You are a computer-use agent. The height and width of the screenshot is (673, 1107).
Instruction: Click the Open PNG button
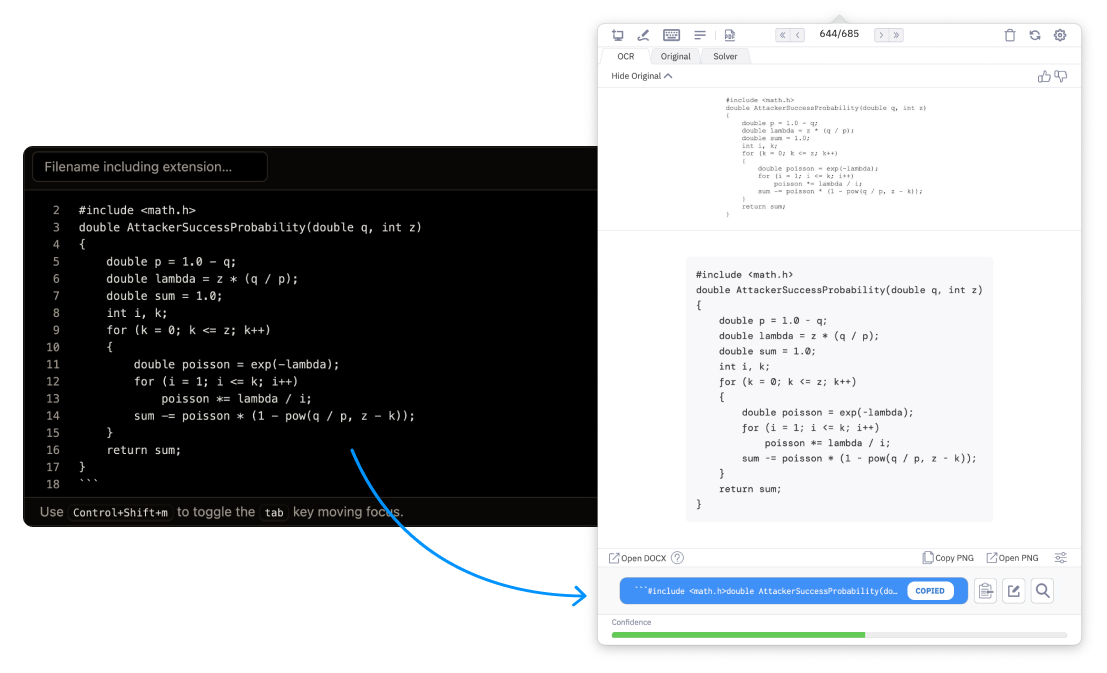pos(1012,558)
